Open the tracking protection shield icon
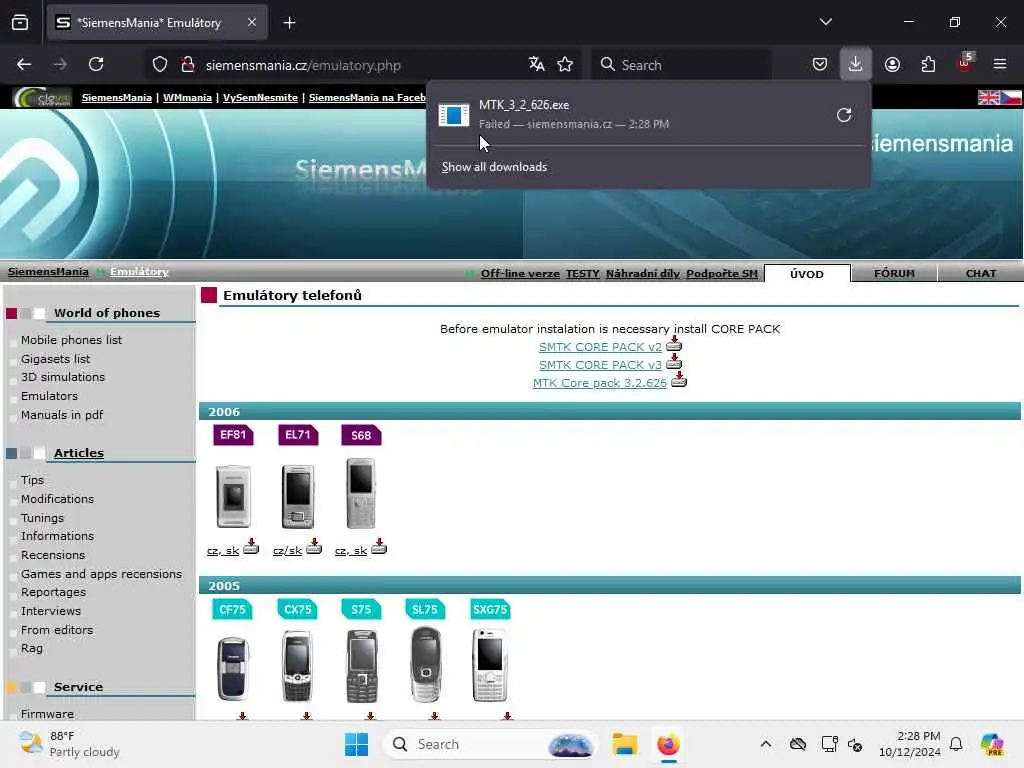The image size is (1024, 768). tap(160, 65)
